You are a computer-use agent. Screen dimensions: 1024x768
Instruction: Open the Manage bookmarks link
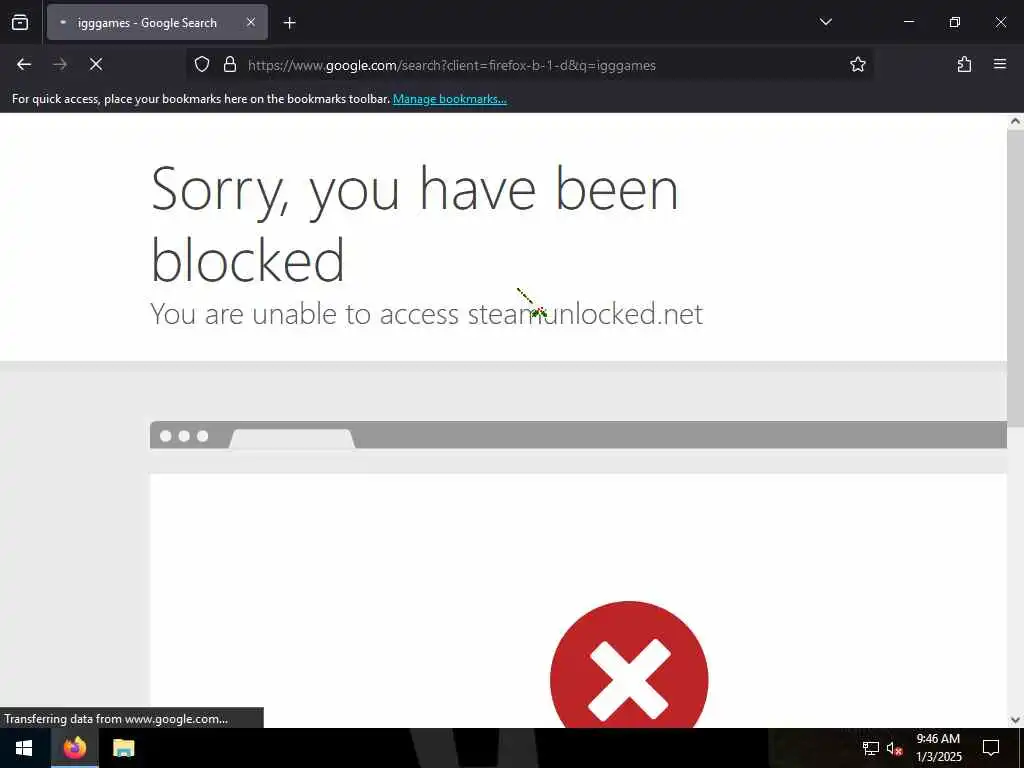coord(449,99)
